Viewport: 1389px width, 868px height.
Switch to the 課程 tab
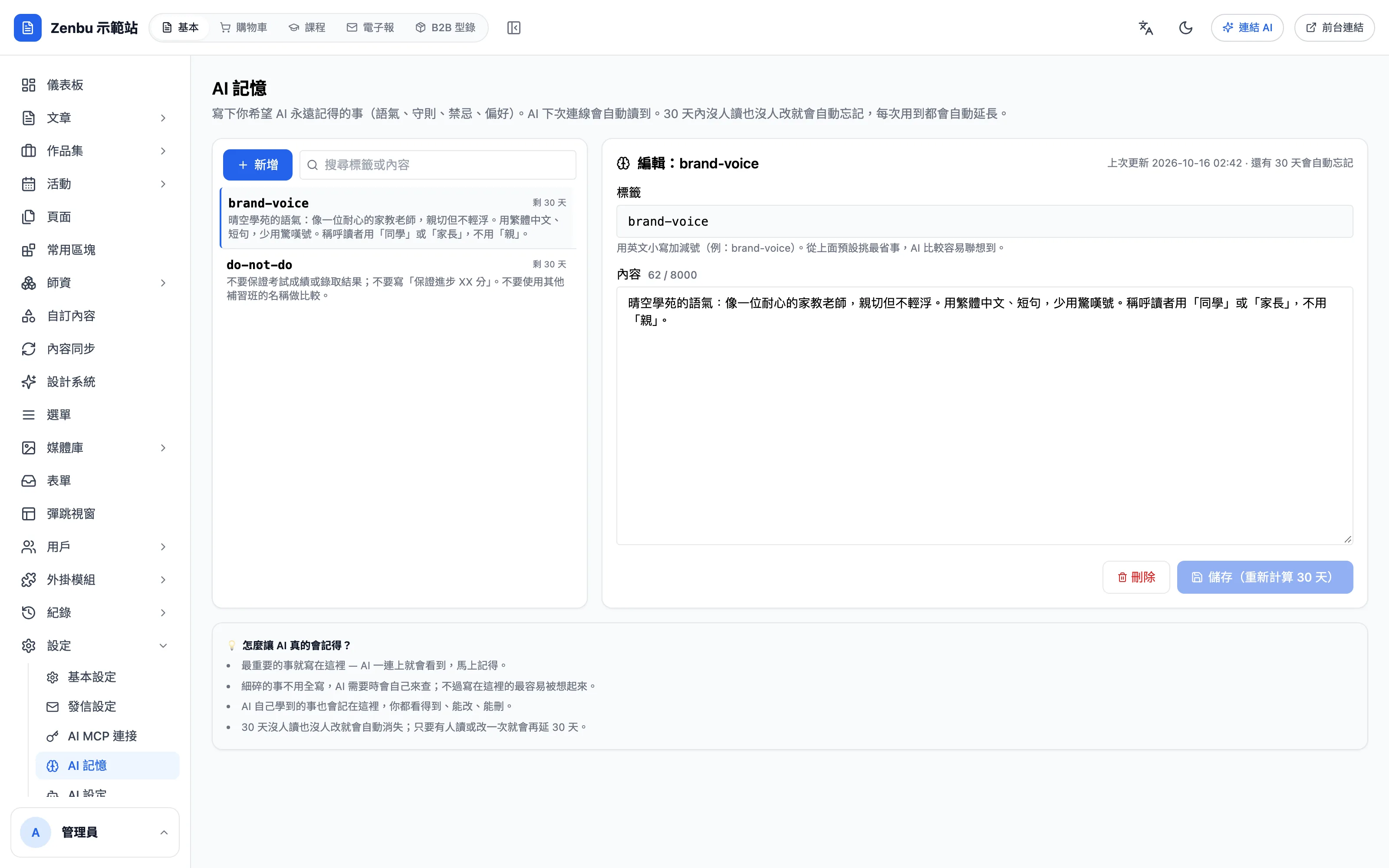[x=307, y=27]
